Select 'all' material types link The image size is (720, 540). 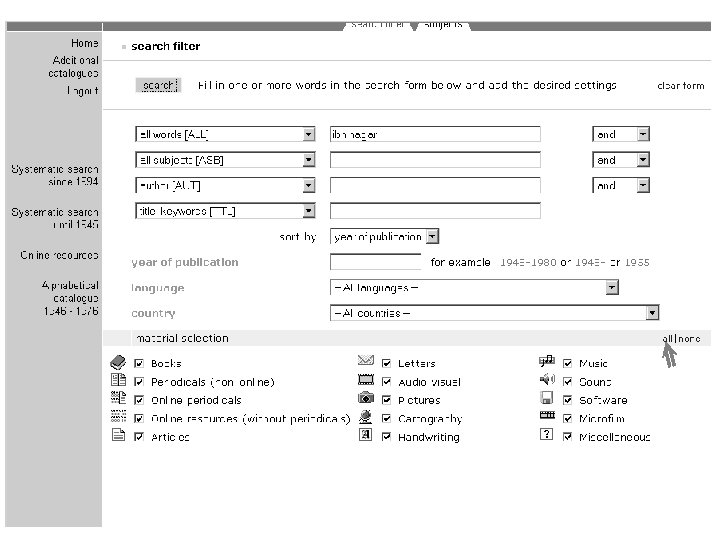(x=667, y=339)
